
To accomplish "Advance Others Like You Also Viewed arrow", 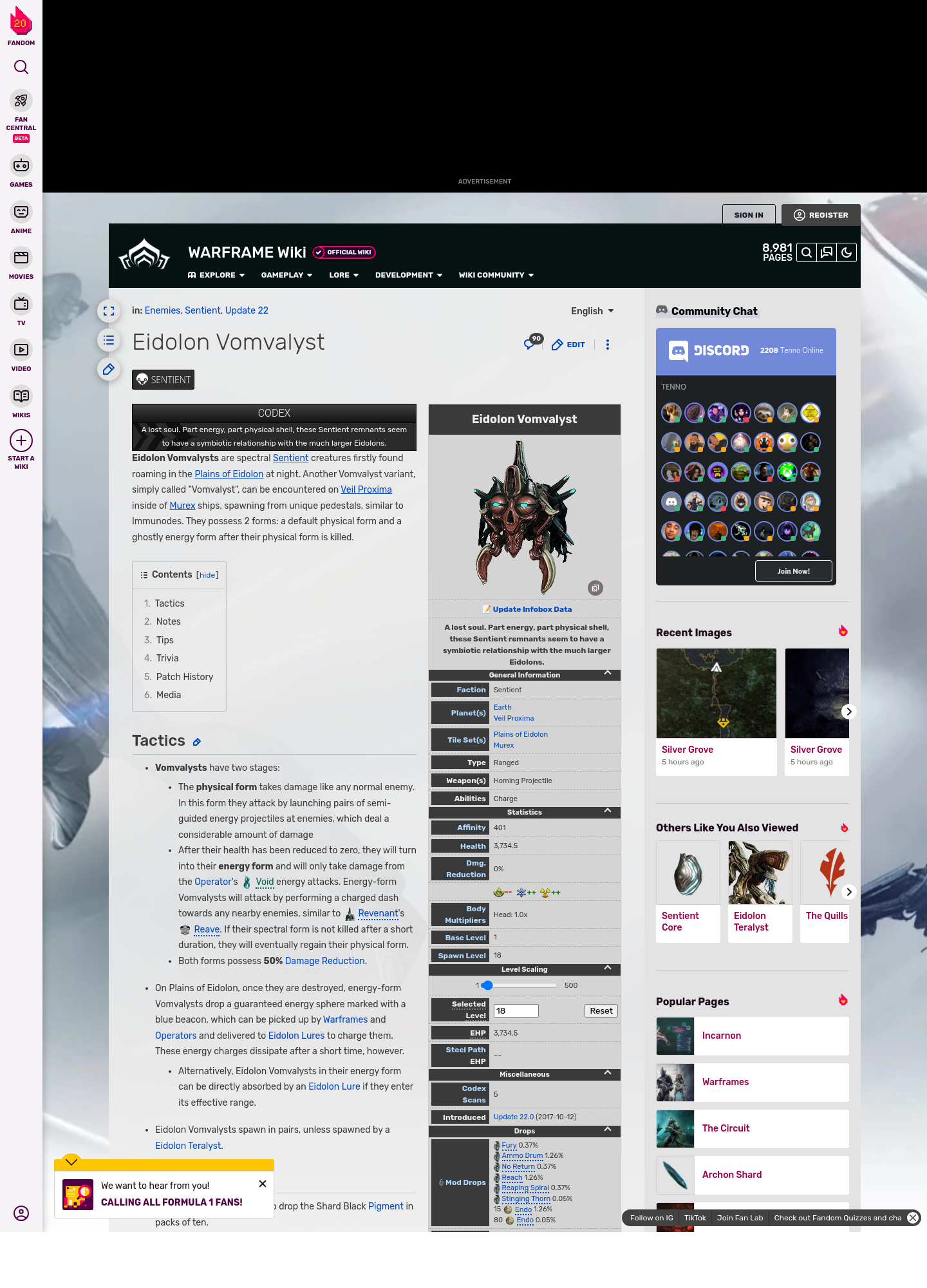I will (849, 892).
